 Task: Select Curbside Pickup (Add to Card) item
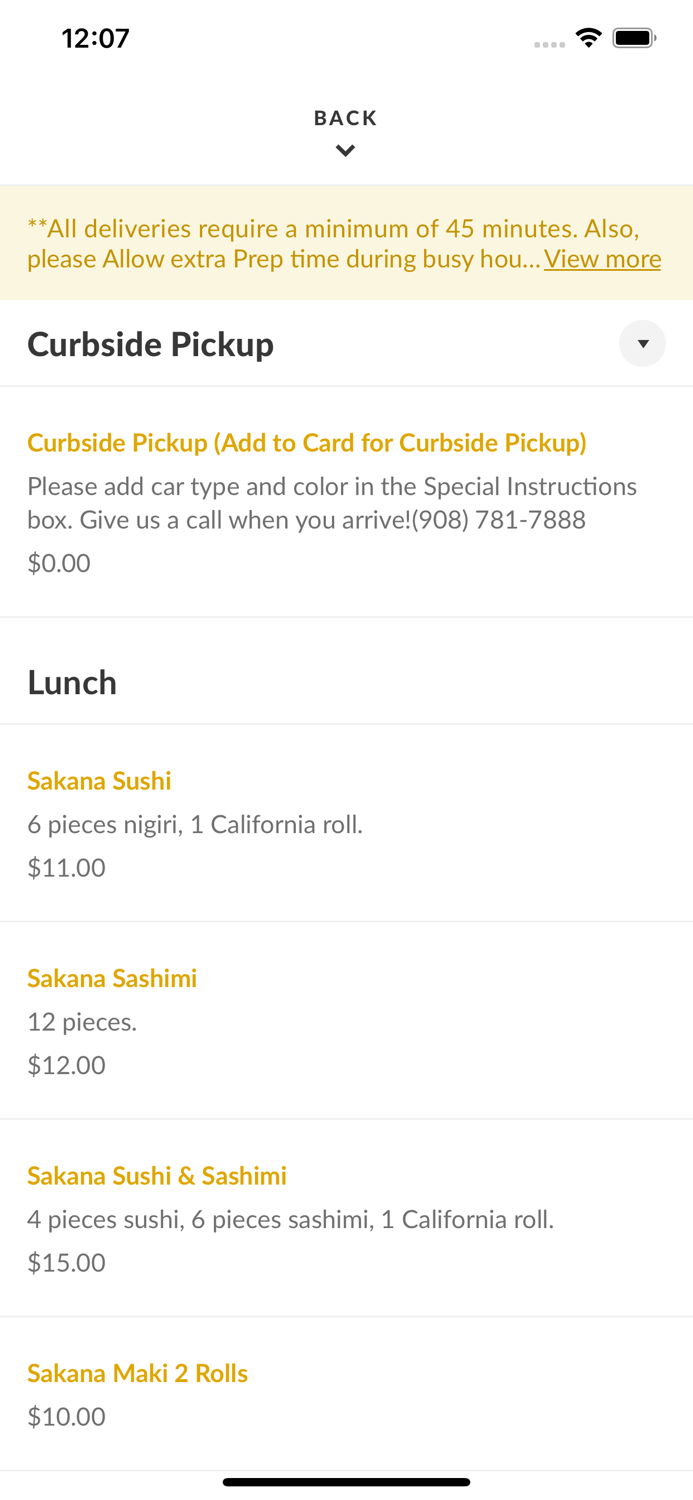coord(307,443)
